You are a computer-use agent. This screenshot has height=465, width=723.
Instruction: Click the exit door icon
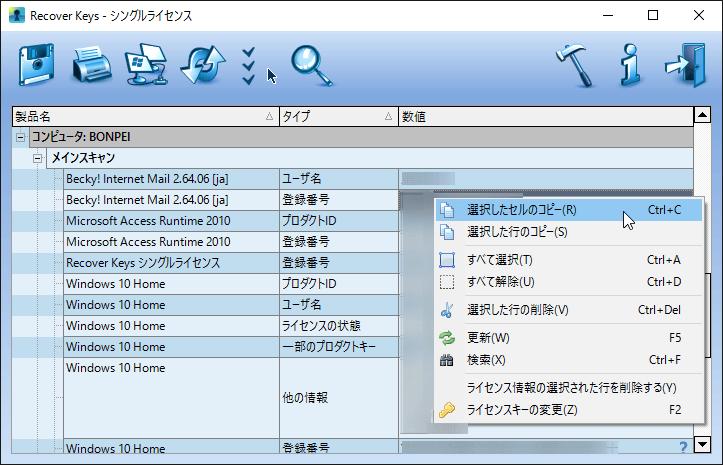(686, 65)
